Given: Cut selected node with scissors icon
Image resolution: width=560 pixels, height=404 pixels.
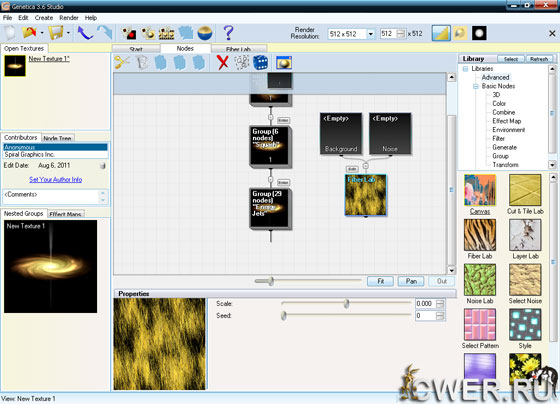Looking at the screenshot, I should [x=122, y=63].
